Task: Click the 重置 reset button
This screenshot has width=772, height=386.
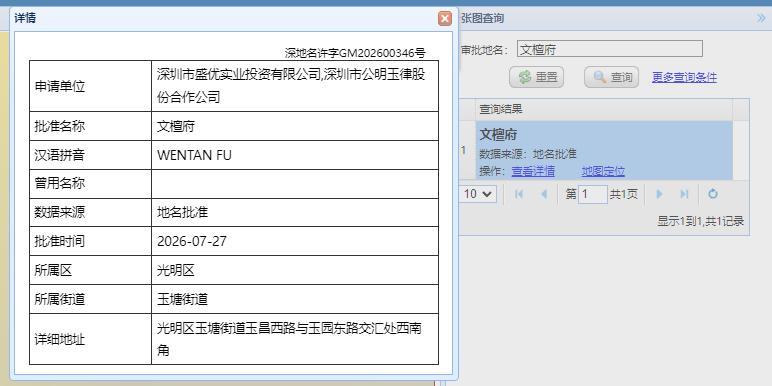Action: (536, 77)
